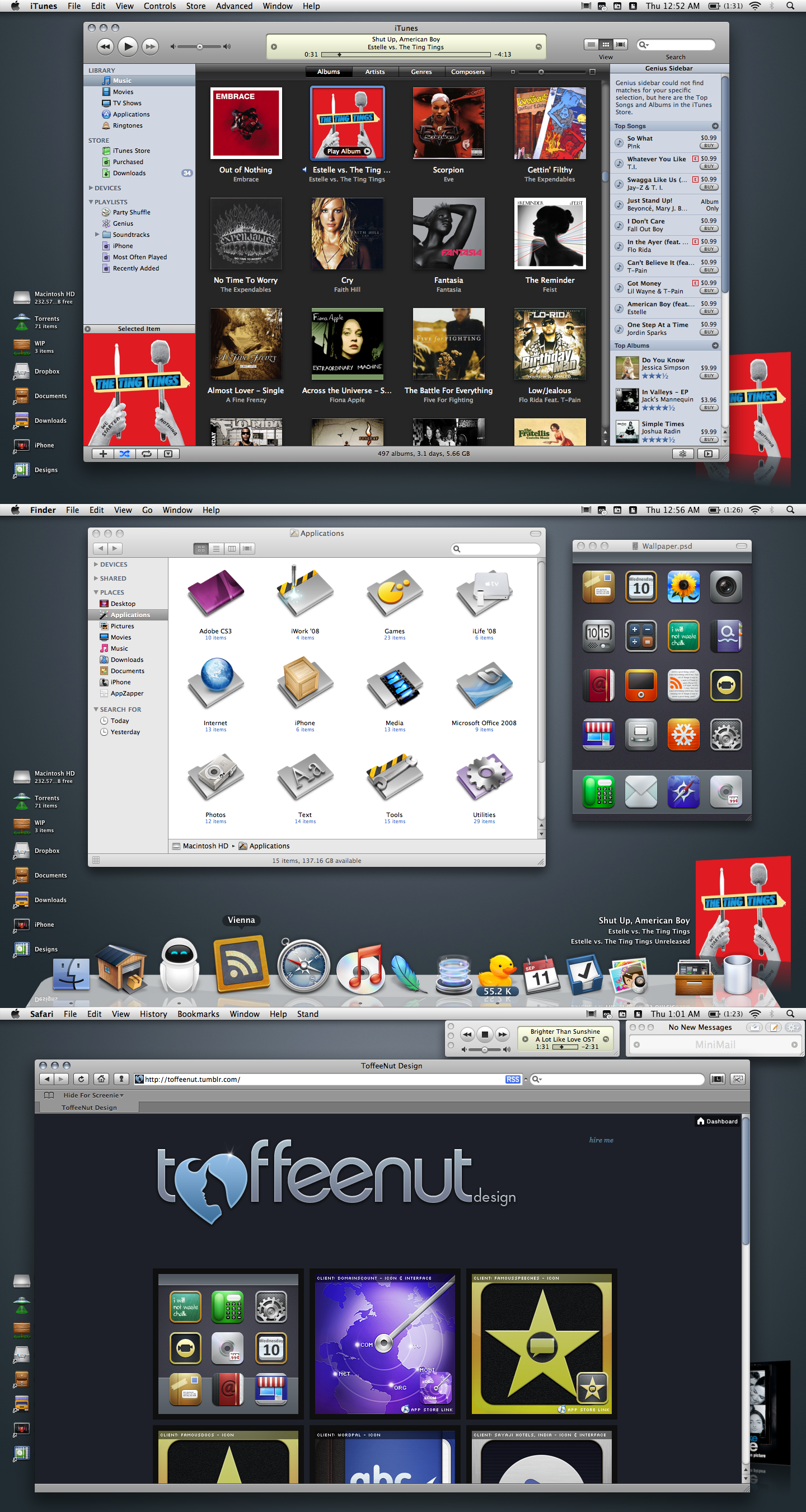Open Games folder in Applications
Viewport: 806px width, 1512px height.
click(395, 594)
